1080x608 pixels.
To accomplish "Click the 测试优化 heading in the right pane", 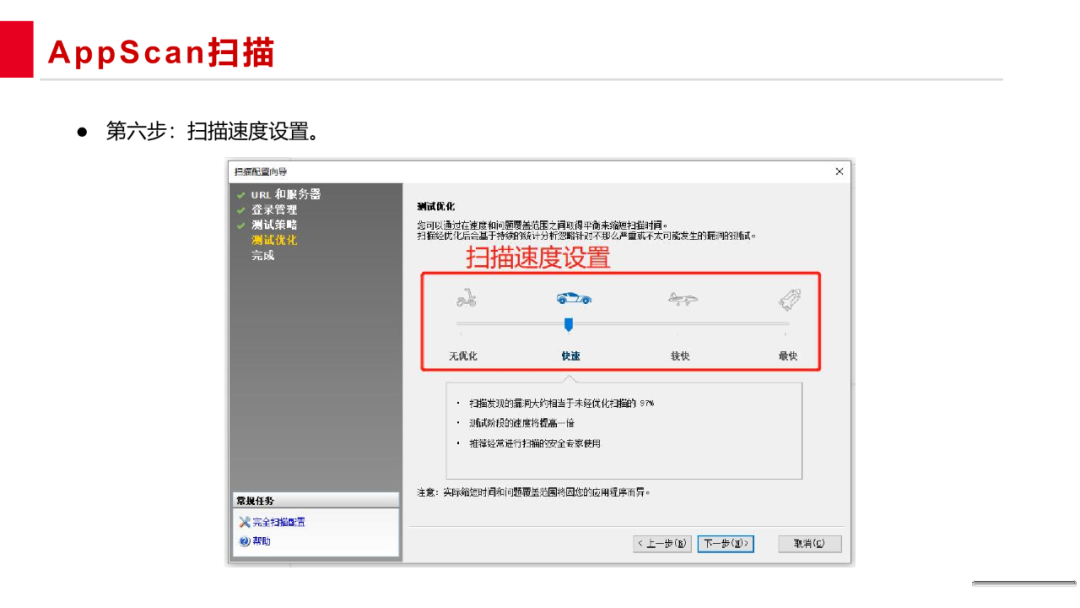I will pos(436,206).
